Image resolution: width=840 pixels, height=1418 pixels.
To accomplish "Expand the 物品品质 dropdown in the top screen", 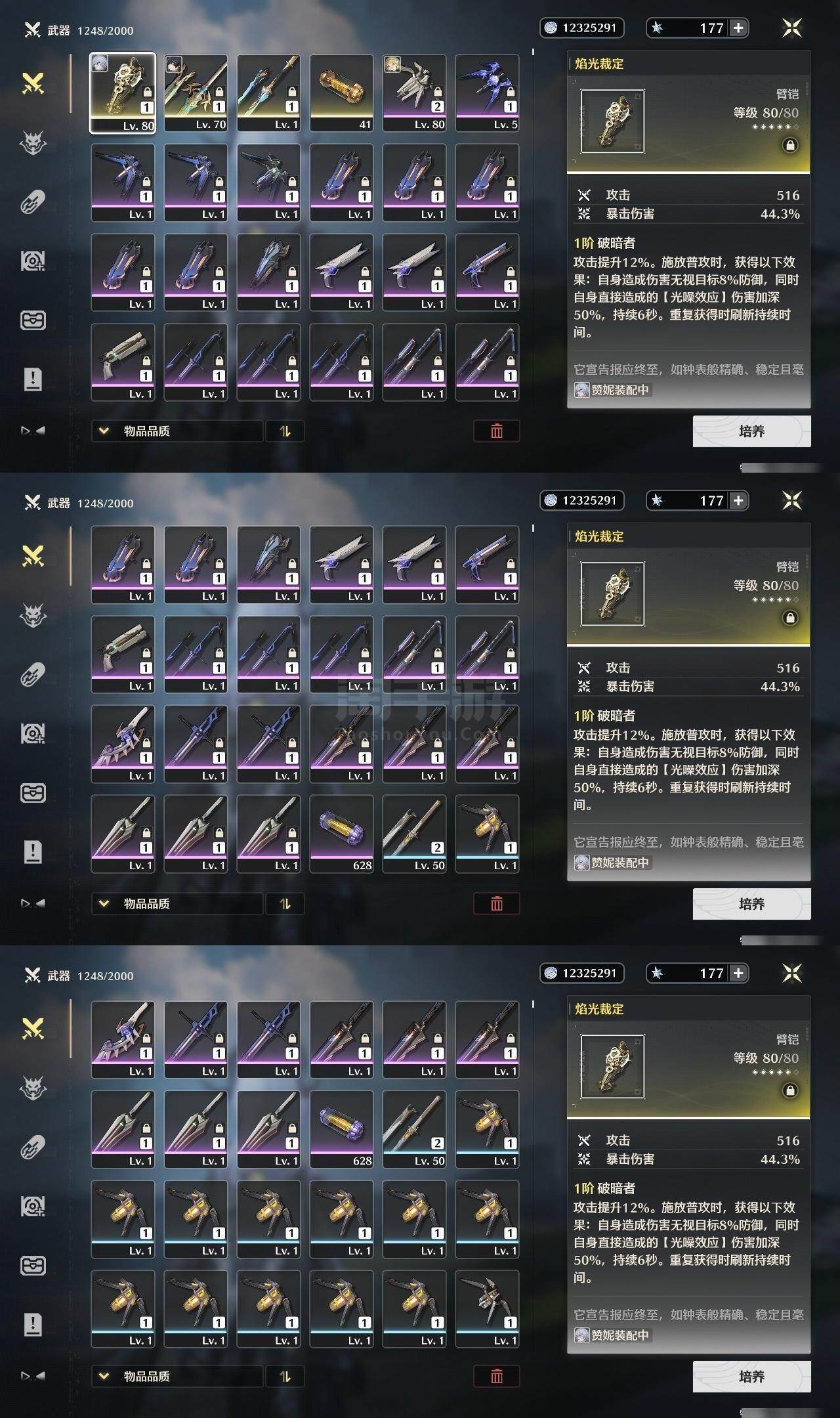I will coord(177,431).
